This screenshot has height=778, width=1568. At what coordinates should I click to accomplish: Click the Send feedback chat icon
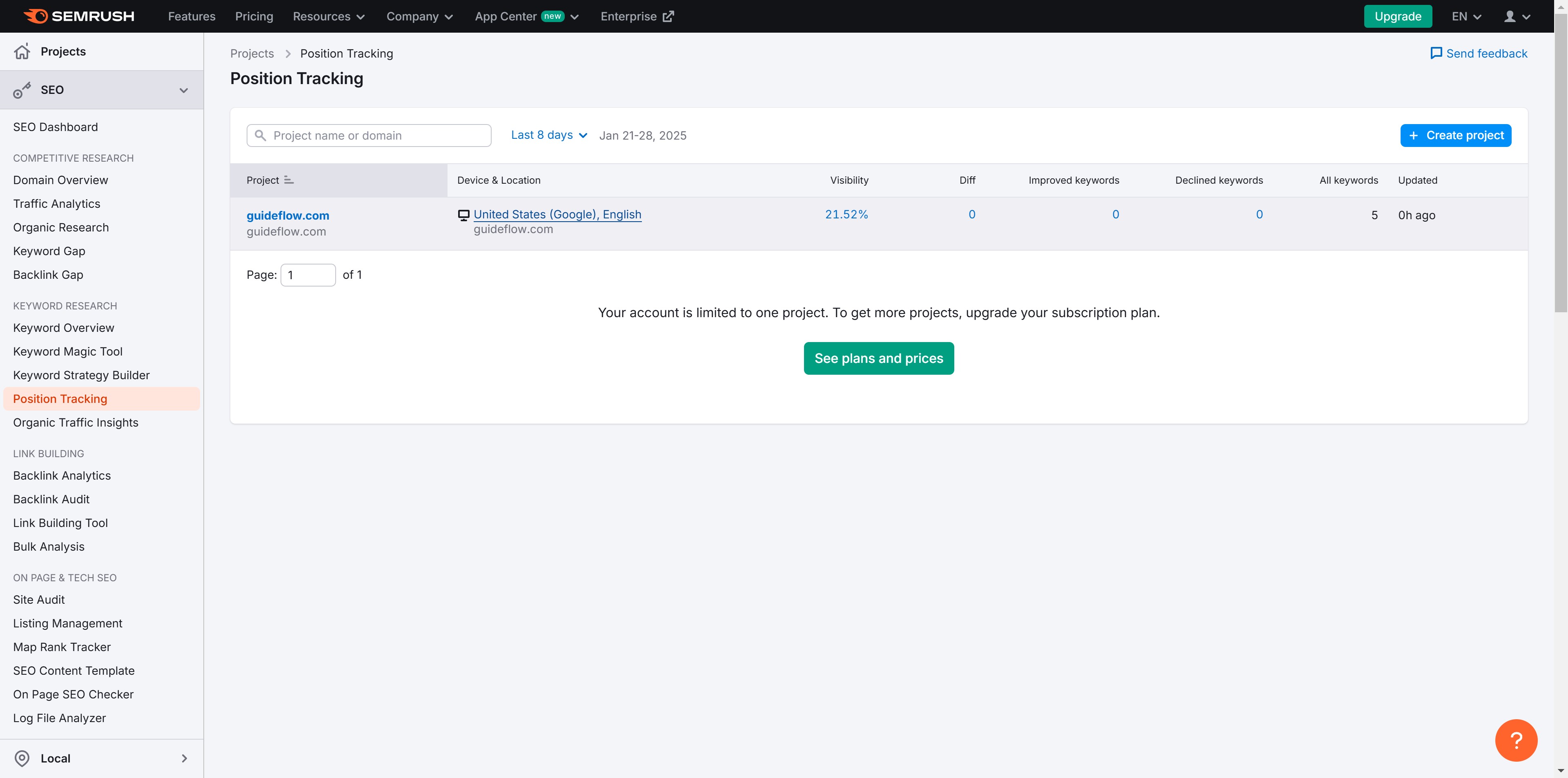pyautogui.click(x=1436, y=53)
